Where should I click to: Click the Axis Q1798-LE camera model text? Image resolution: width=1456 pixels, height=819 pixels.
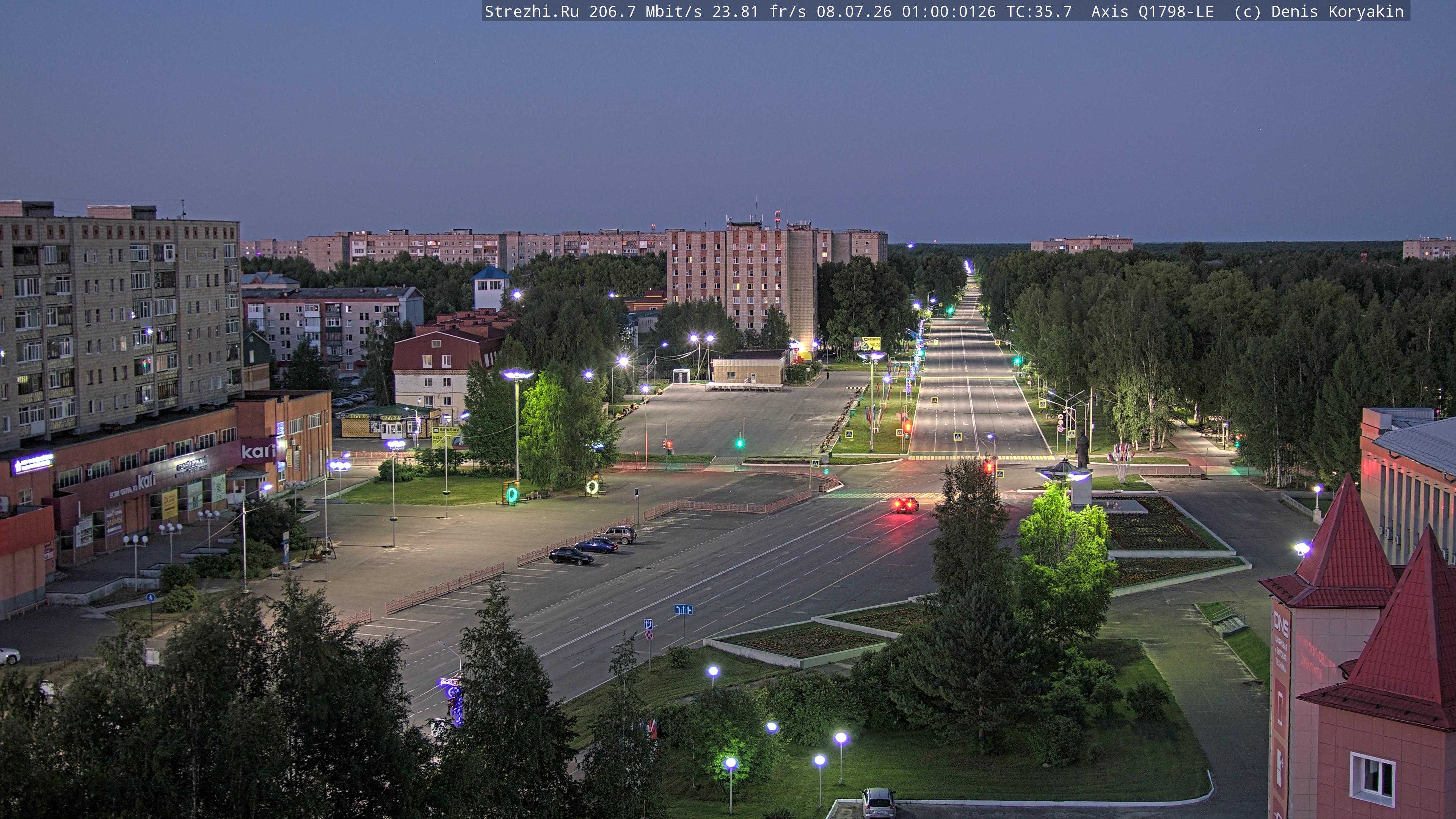pyautogui.click(x=1153, y=11)
